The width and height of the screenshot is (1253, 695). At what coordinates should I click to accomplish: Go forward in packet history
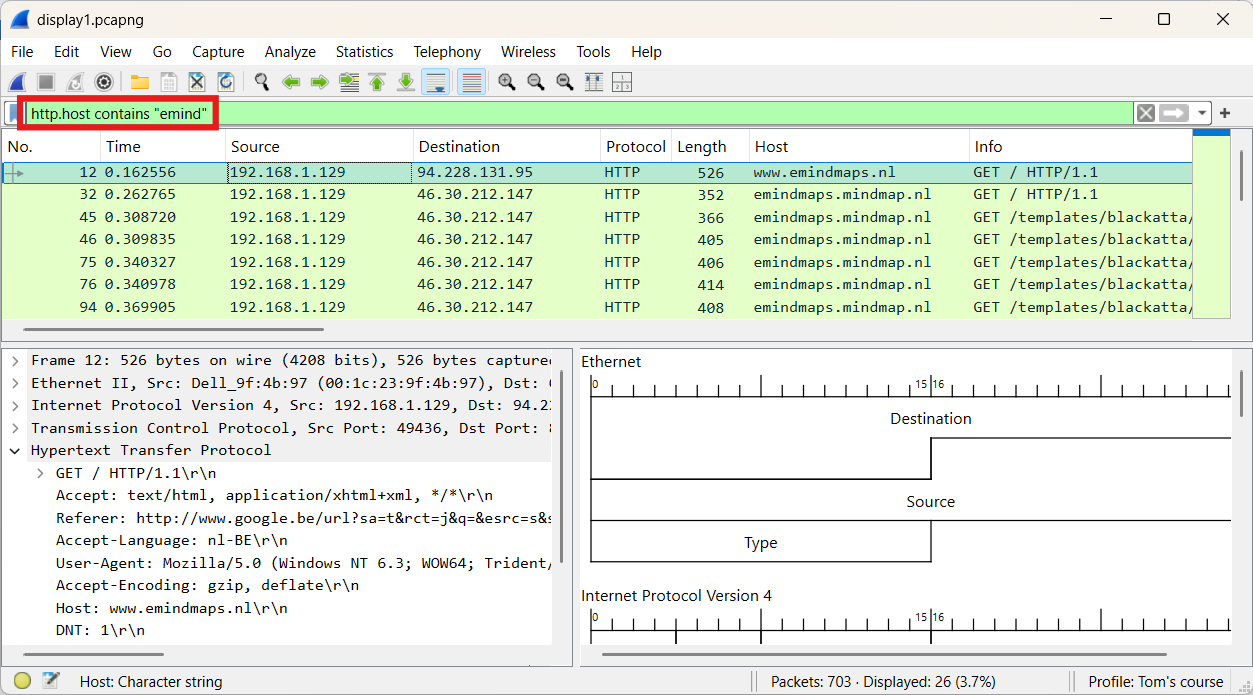pyautogui.click(x=320, y=82)
